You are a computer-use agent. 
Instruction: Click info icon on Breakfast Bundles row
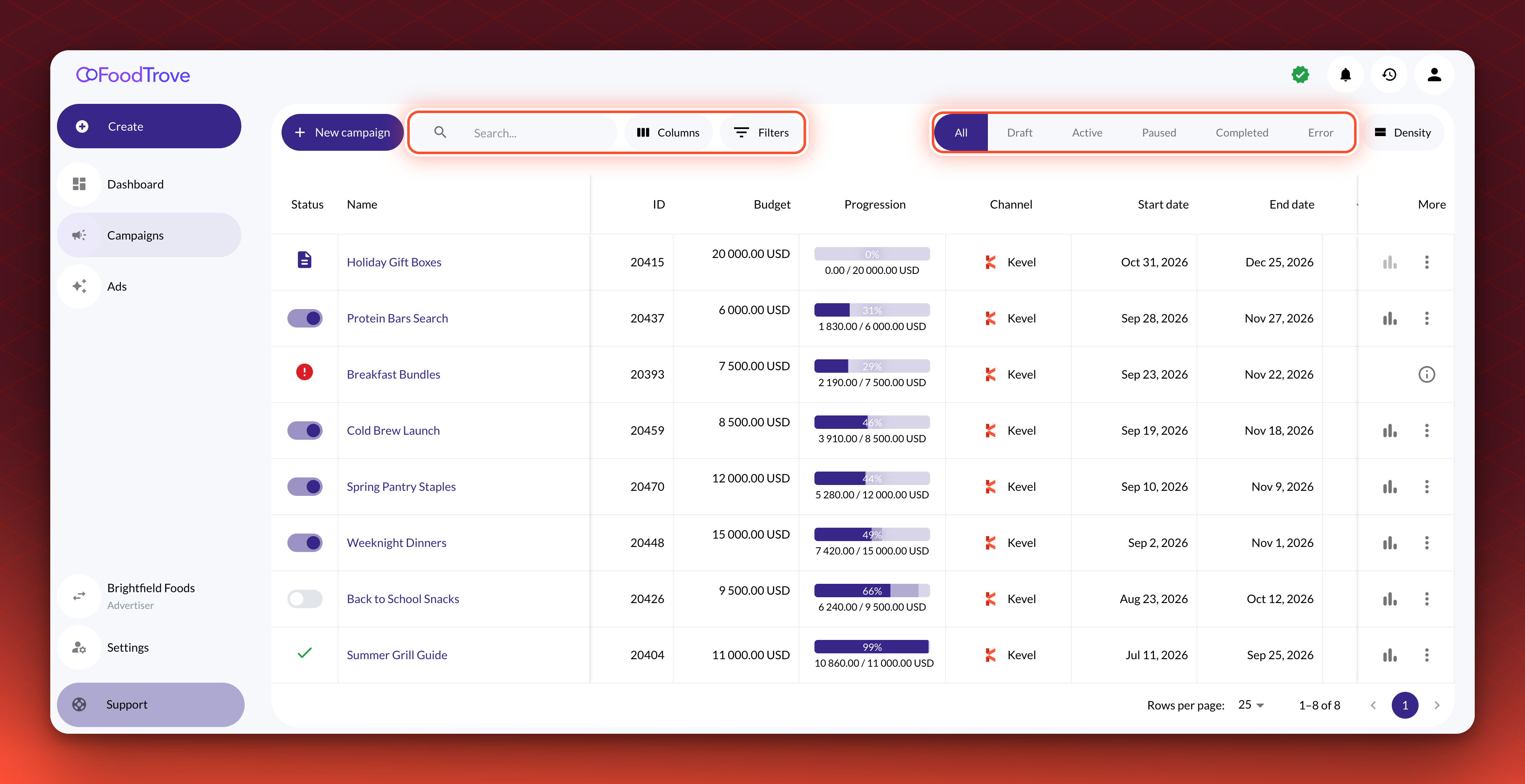point(1427,374)
